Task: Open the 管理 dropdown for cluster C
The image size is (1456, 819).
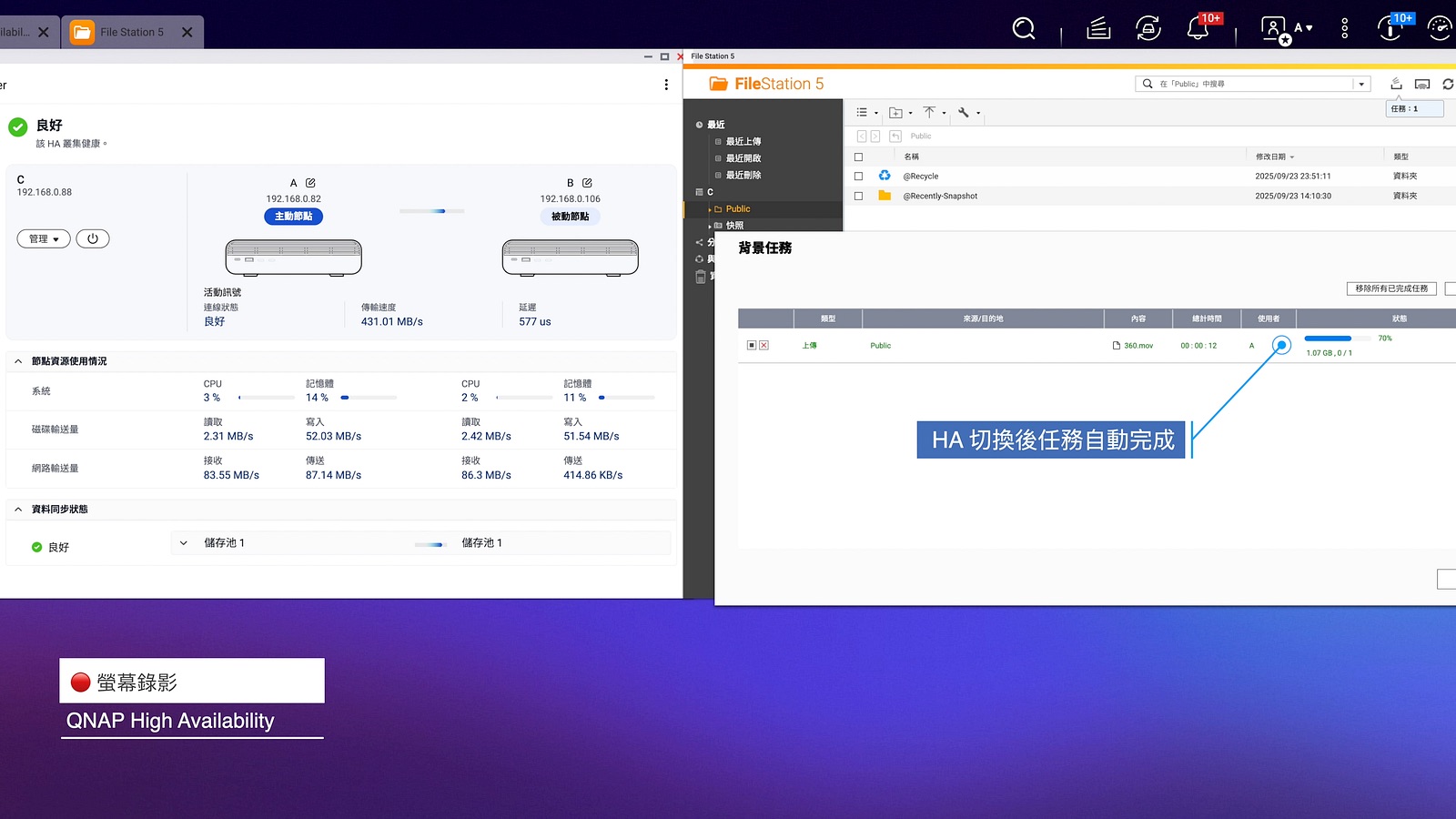Action: 44,238
